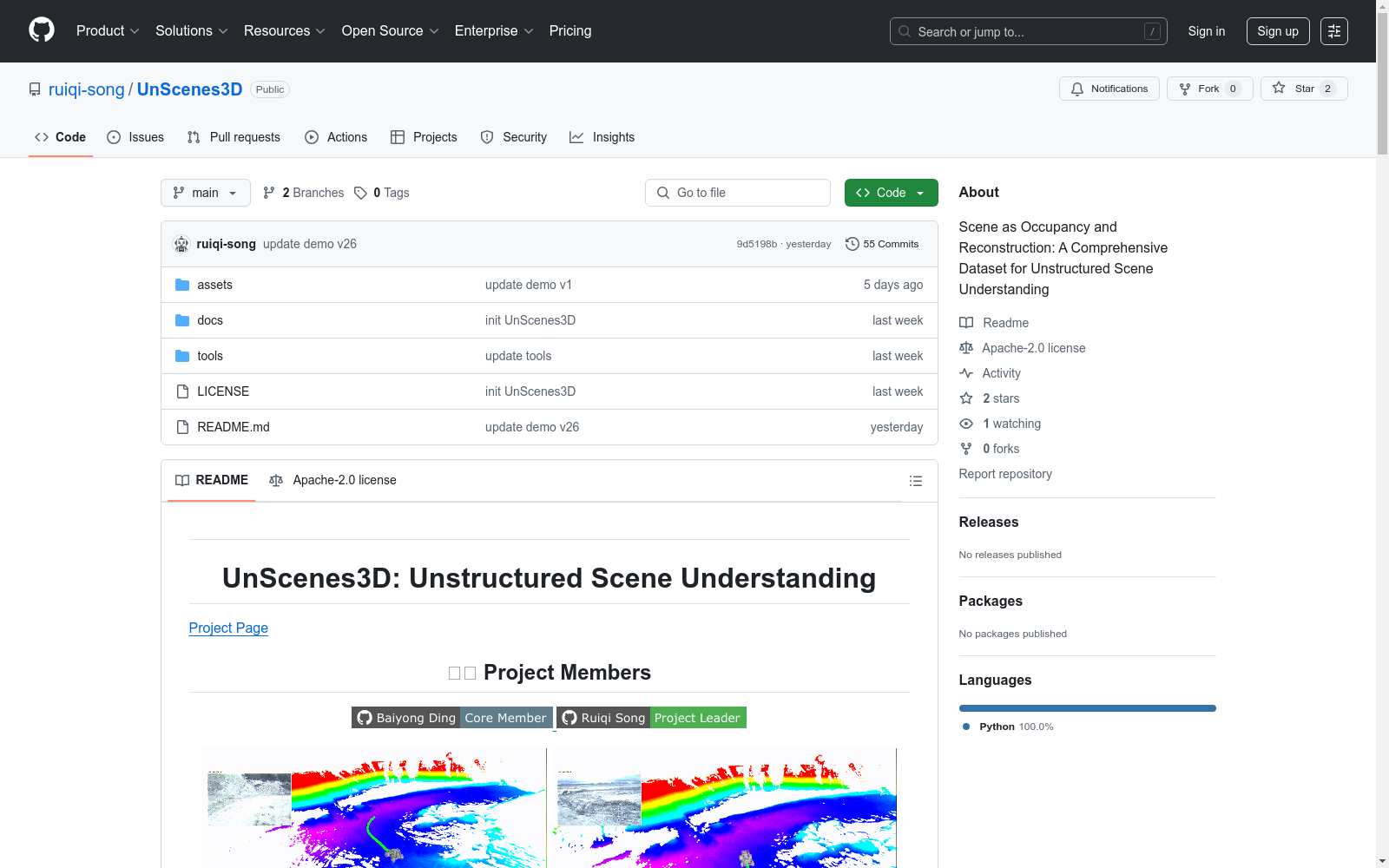Open the Ruiqi Song Project Leader badge
Viewport: 1389px width, 868px height.
click(651, 718)
